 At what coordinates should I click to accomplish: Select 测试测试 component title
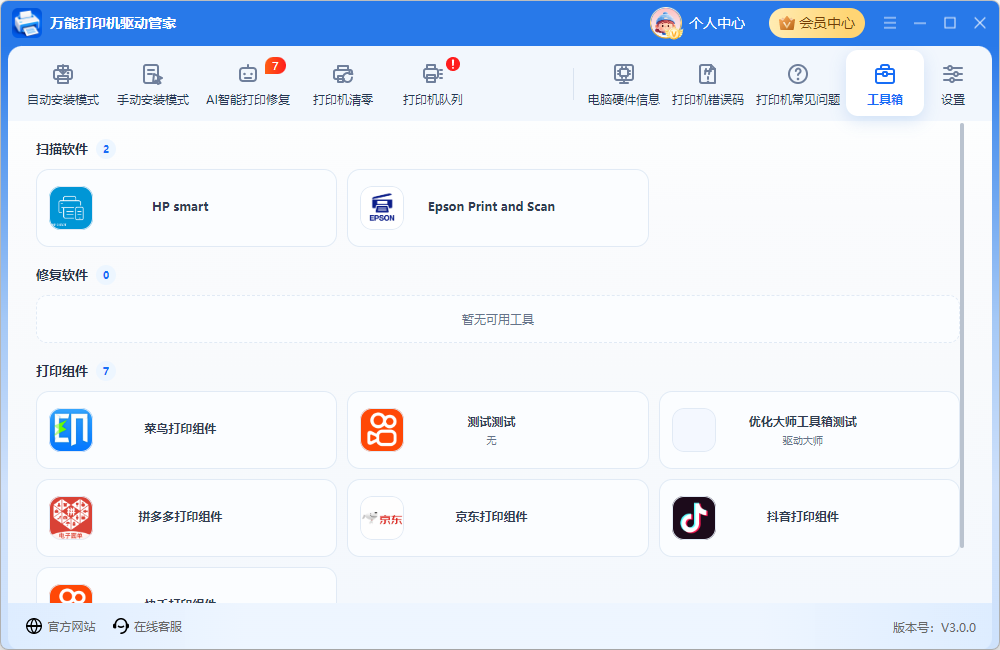pyautogui.click(x=491, y=422)
